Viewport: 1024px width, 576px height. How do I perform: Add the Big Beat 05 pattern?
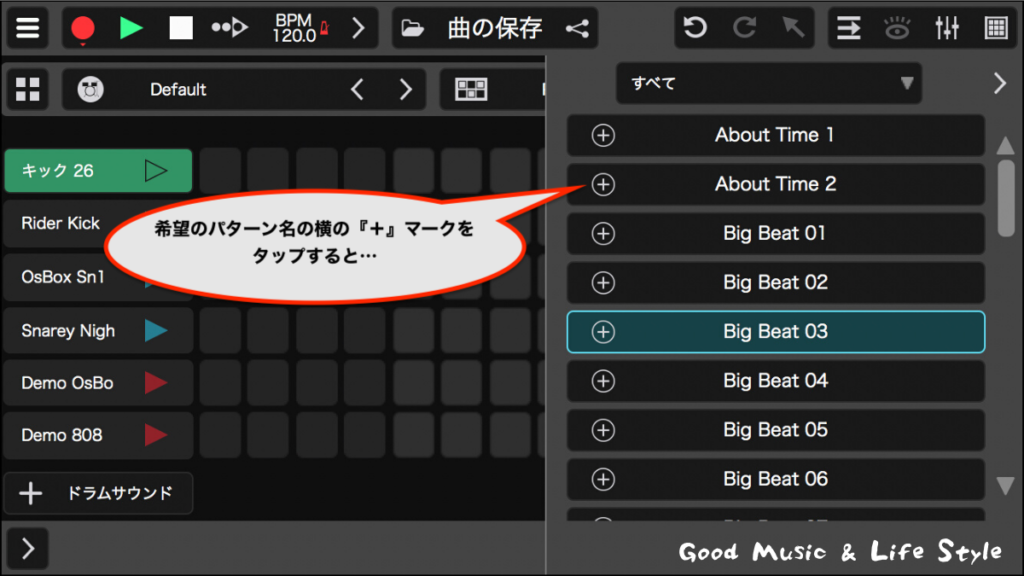603,430
